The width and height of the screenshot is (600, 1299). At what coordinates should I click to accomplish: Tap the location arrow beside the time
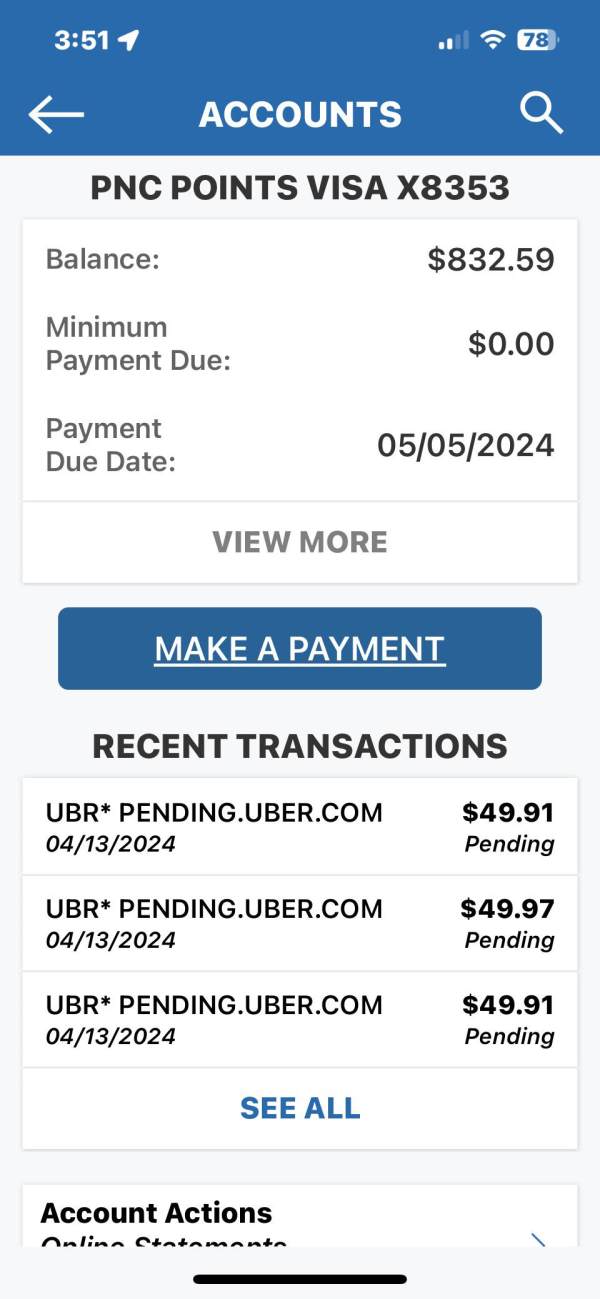[128, 40]
